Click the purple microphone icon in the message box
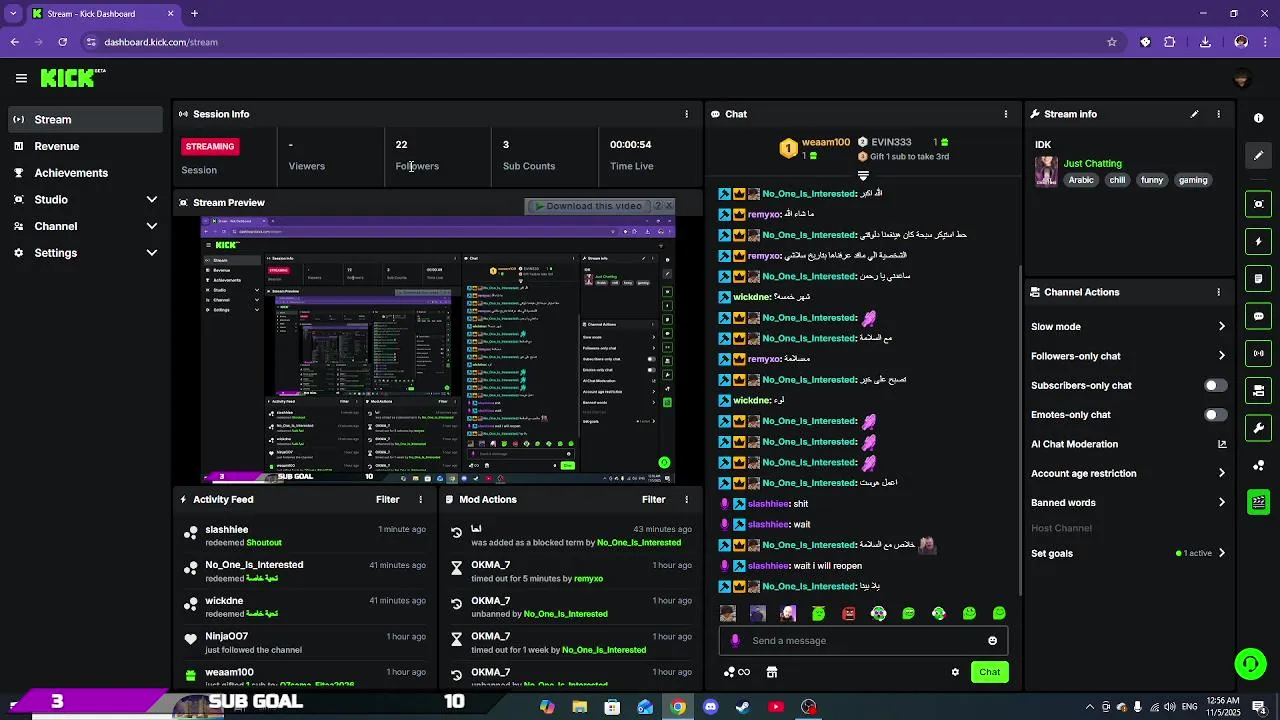This screenshot has width=1280, height=720. [x=735, y=641]
